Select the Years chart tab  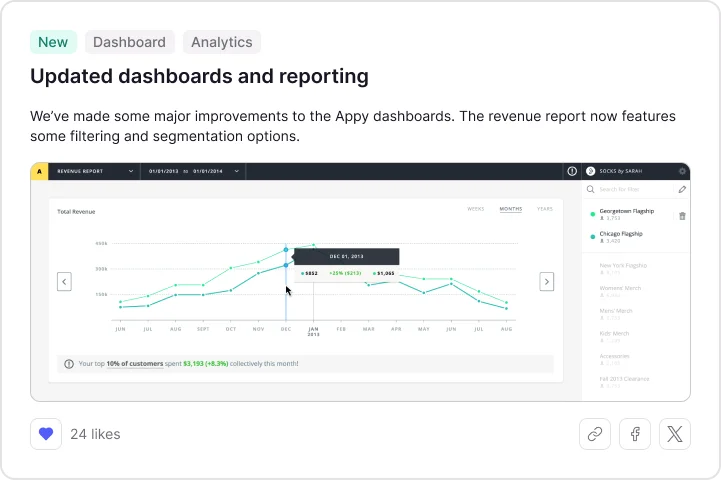544,209
